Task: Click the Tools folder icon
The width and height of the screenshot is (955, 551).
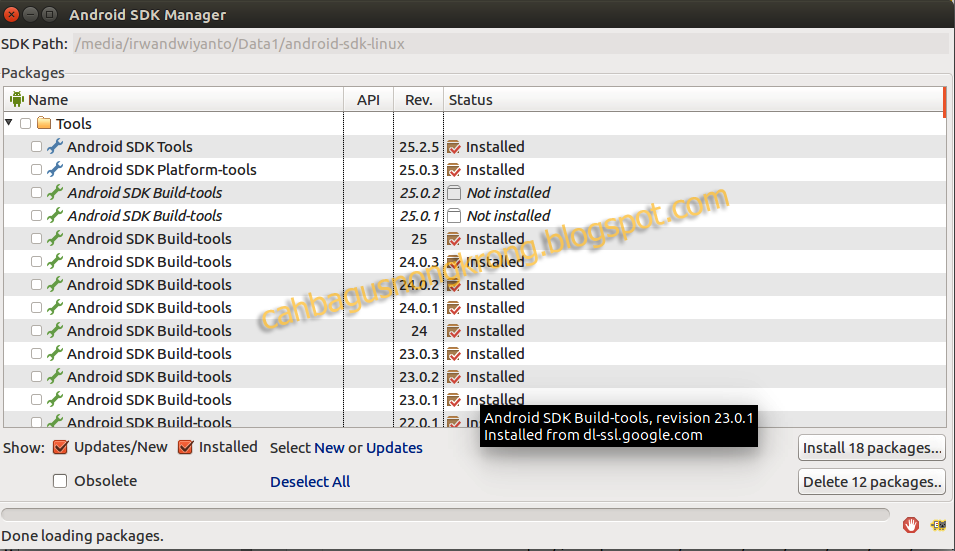Action: (x=44, y=124)
